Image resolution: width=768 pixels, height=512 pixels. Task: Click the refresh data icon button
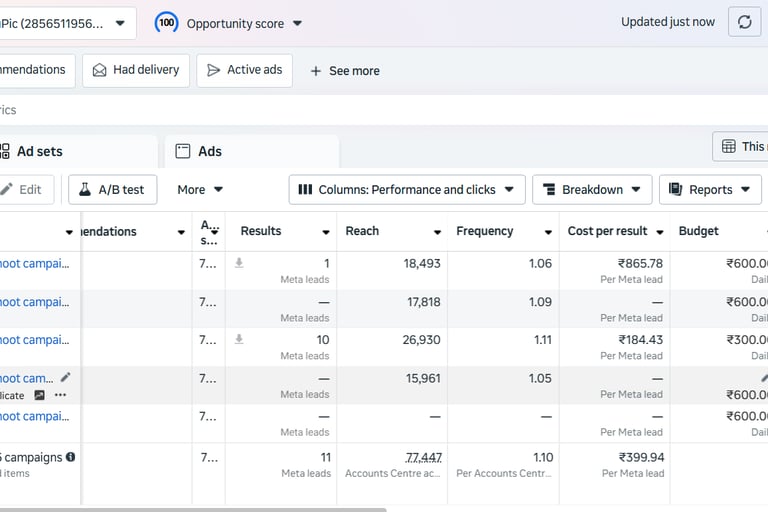745,22
